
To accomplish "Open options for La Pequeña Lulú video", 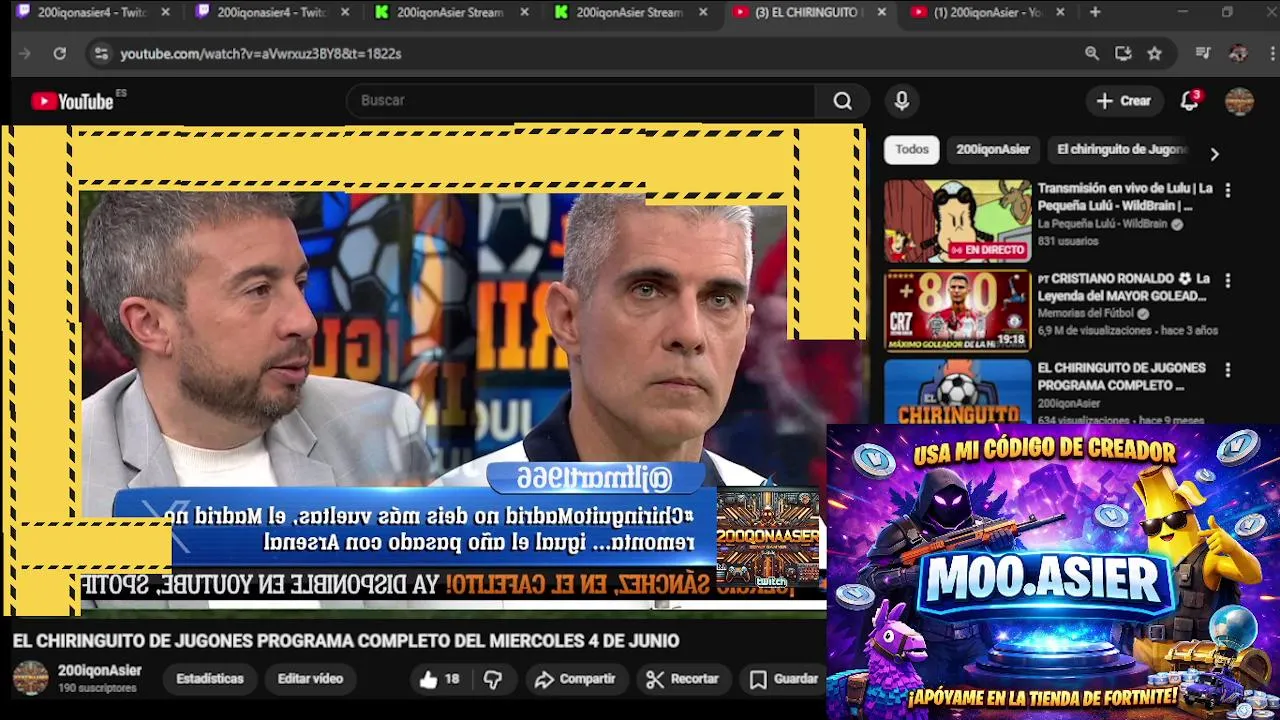I will pyautogui.click(x=1228, y=190).
